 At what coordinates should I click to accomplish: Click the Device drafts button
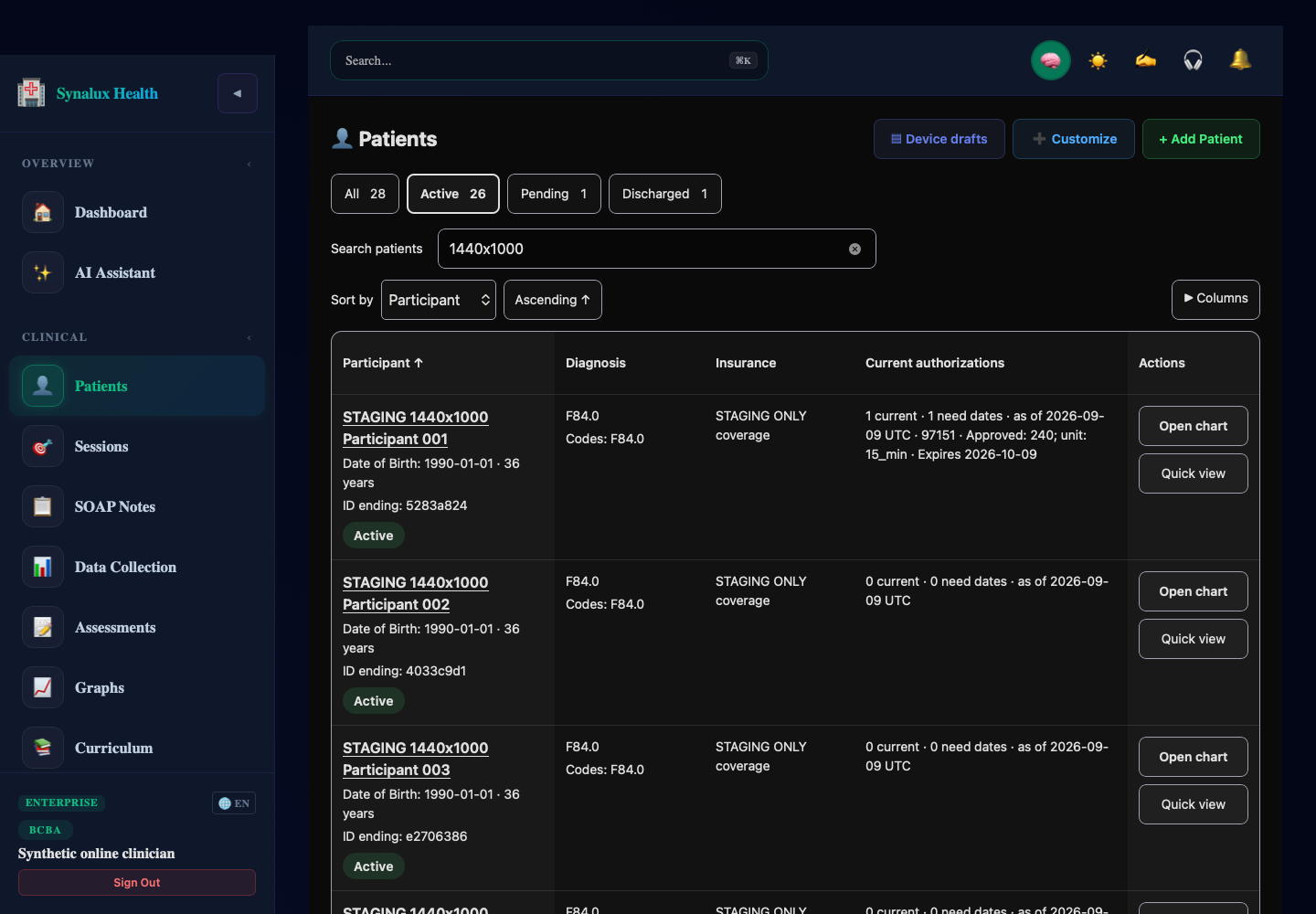tap(939, 139)
